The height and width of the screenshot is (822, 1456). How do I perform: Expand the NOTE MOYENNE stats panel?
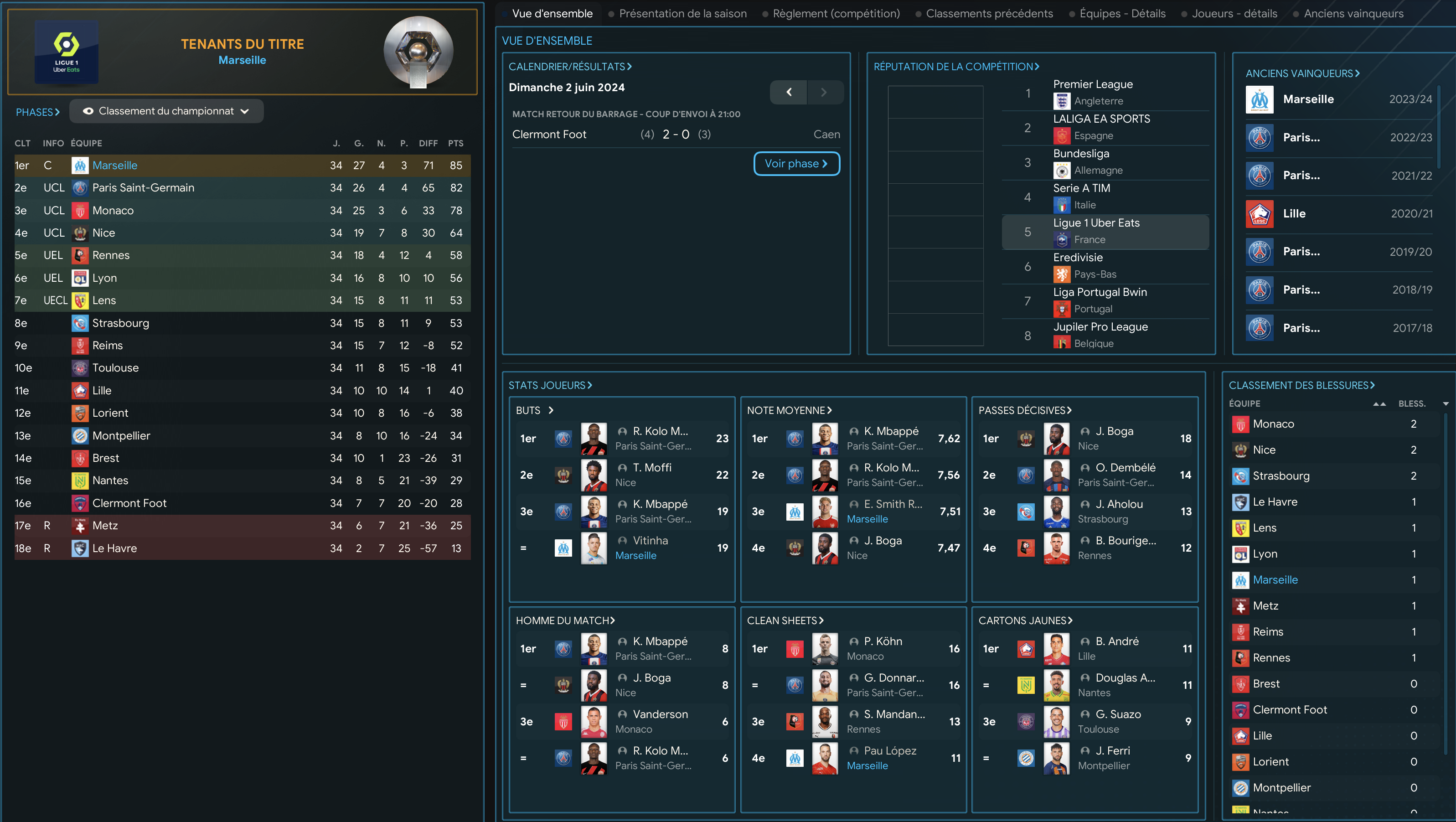789,410
